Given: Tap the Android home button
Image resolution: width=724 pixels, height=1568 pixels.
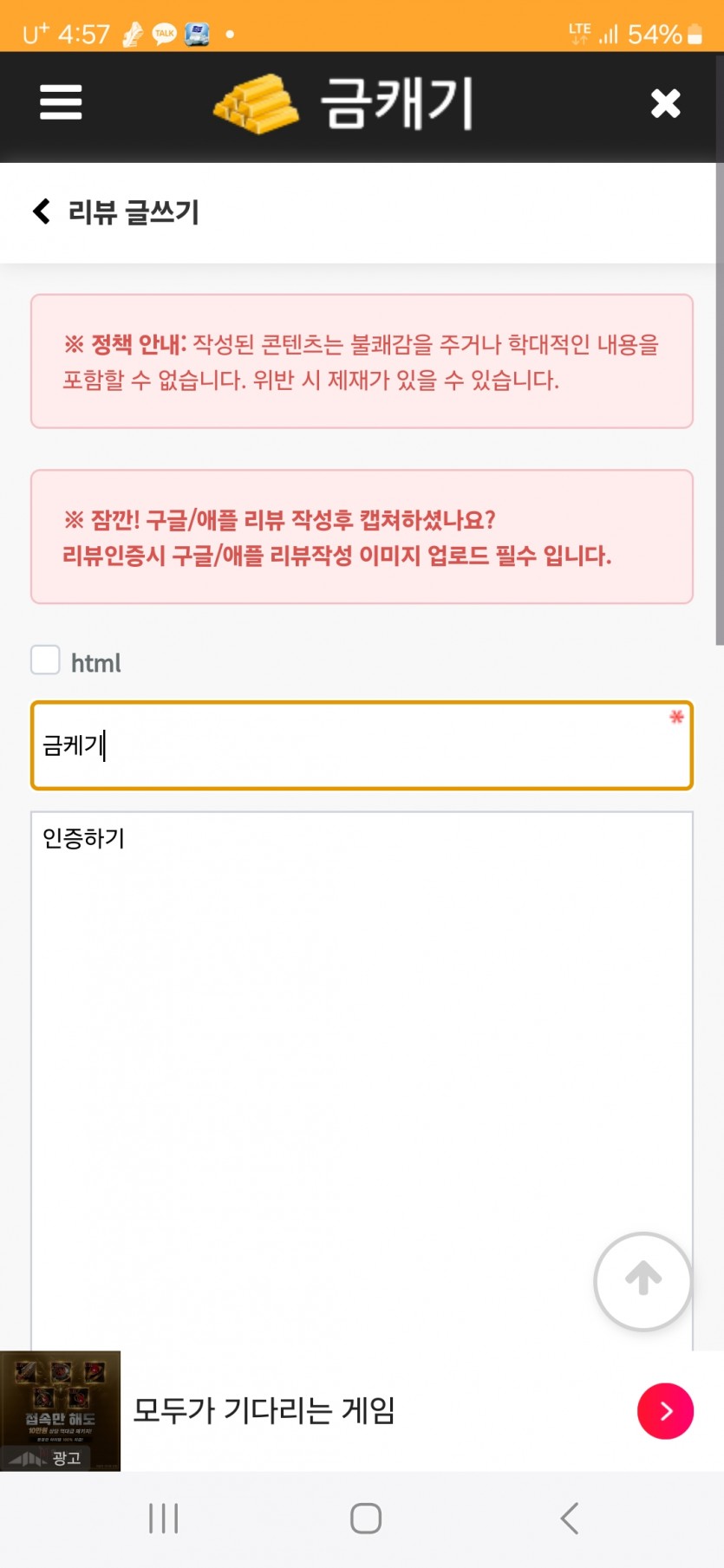Looking at the screenshot, I should (365, 1518).
